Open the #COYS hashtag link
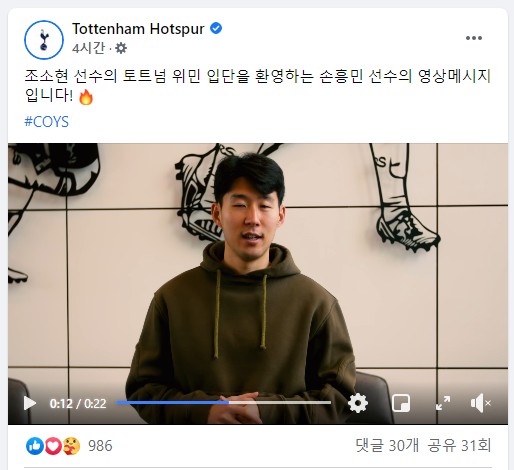The image size is (514, 470). (47, 122)
